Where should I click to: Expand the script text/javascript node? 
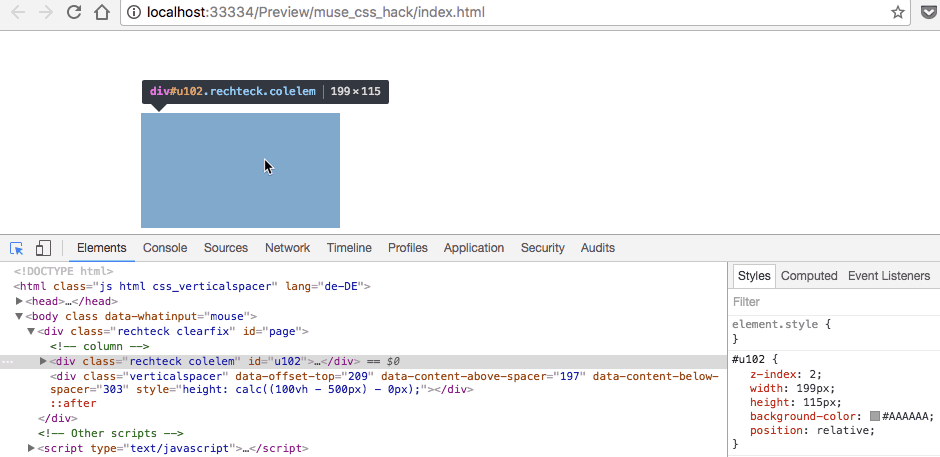31,448
